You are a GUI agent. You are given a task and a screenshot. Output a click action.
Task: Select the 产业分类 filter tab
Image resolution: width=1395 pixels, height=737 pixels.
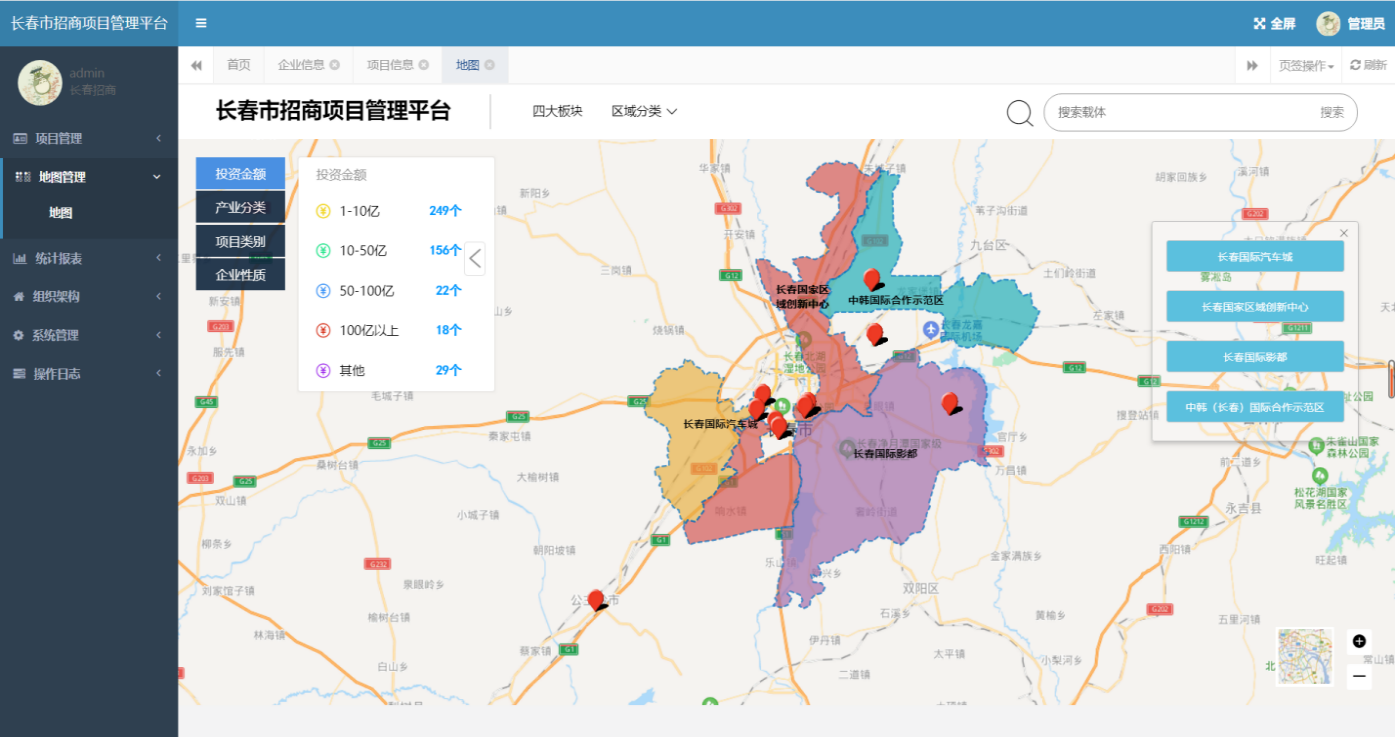pyautogui.click(x=240, y=207)
